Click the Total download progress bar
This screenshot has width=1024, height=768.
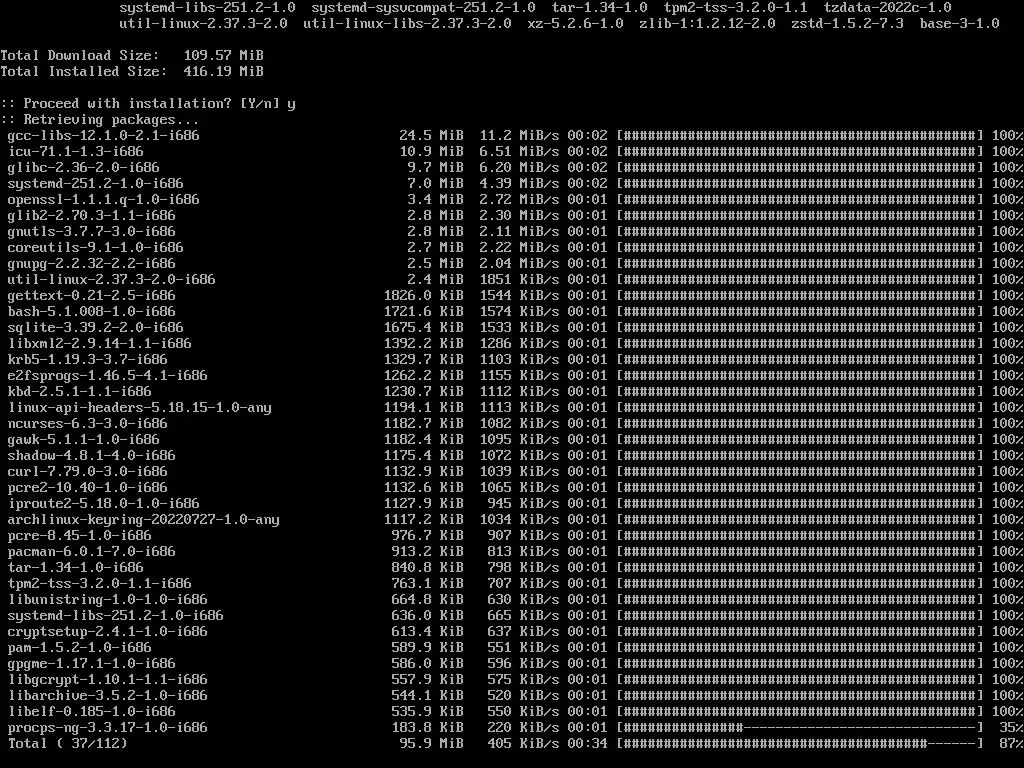pyautogui.click(x=800, y=743)
